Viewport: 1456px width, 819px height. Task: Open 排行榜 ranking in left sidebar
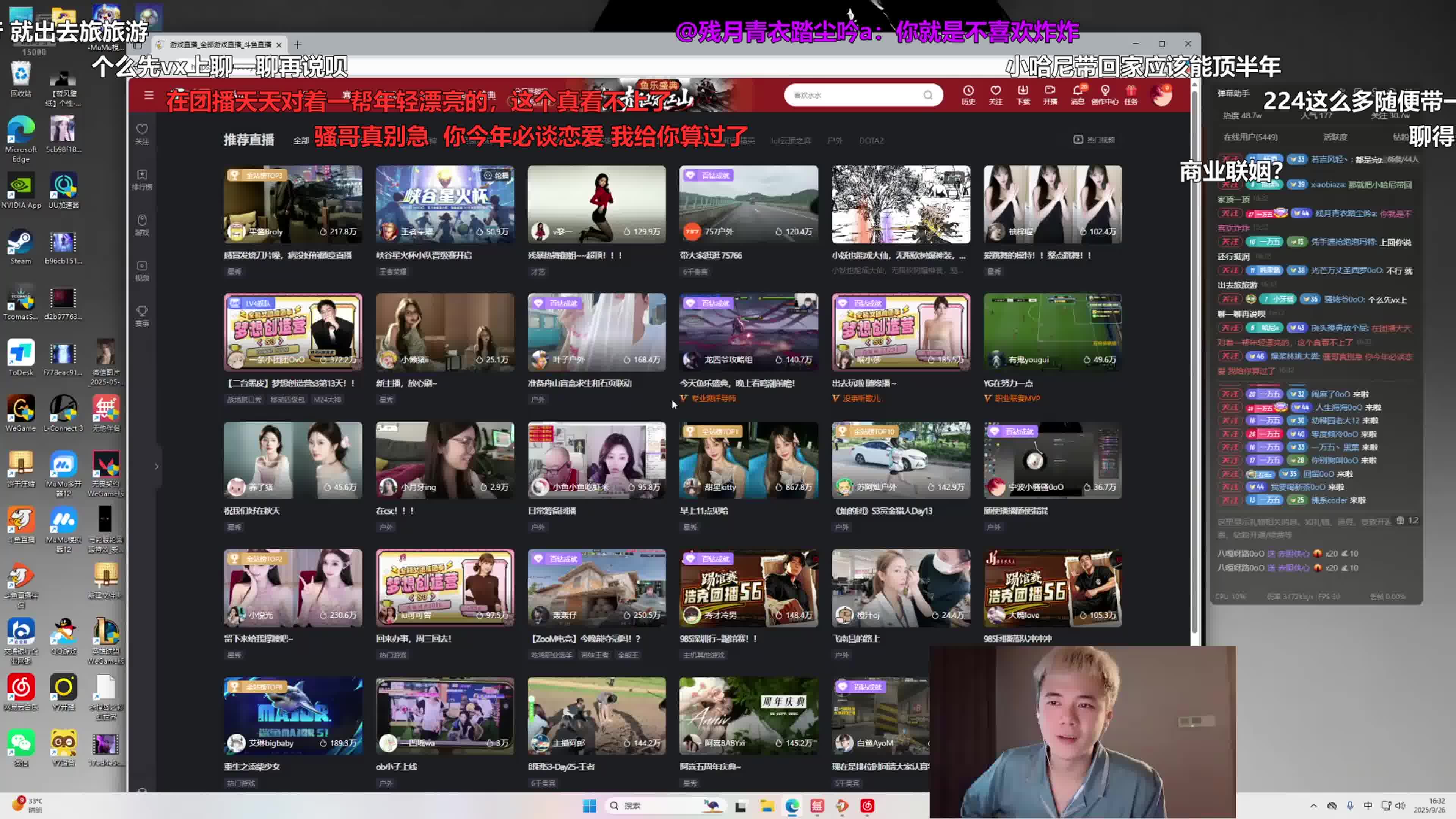142,179
